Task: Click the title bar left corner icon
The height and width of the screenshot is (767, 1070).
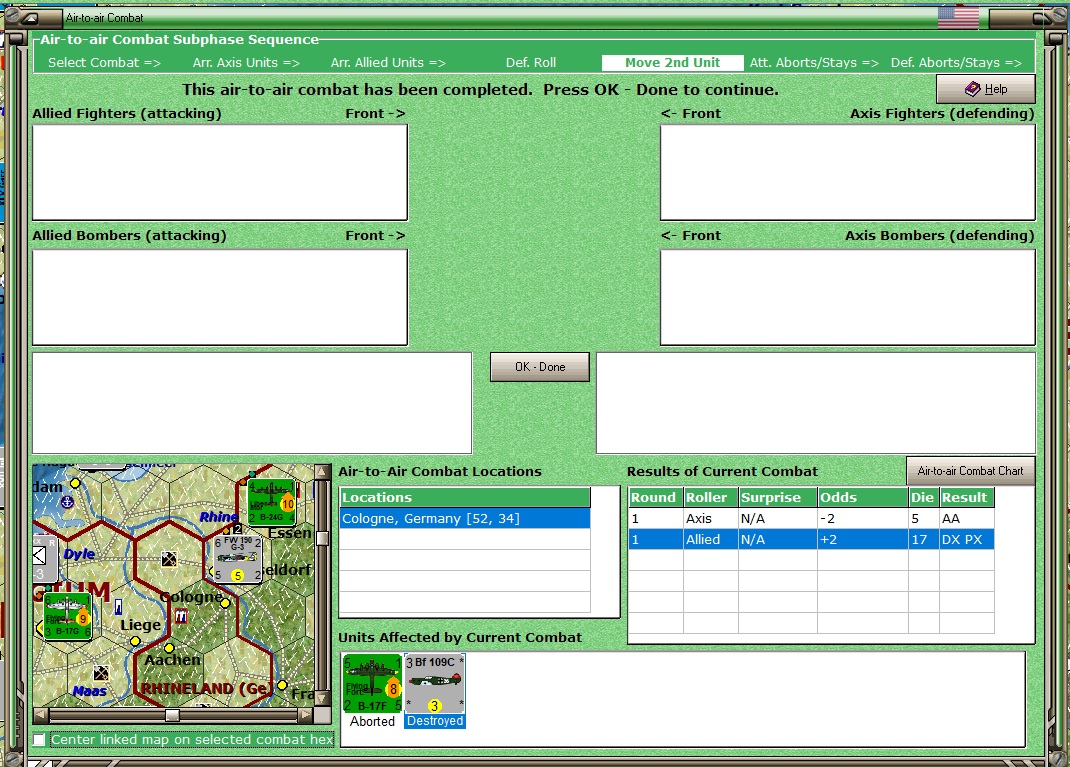Action: (31, 18)
